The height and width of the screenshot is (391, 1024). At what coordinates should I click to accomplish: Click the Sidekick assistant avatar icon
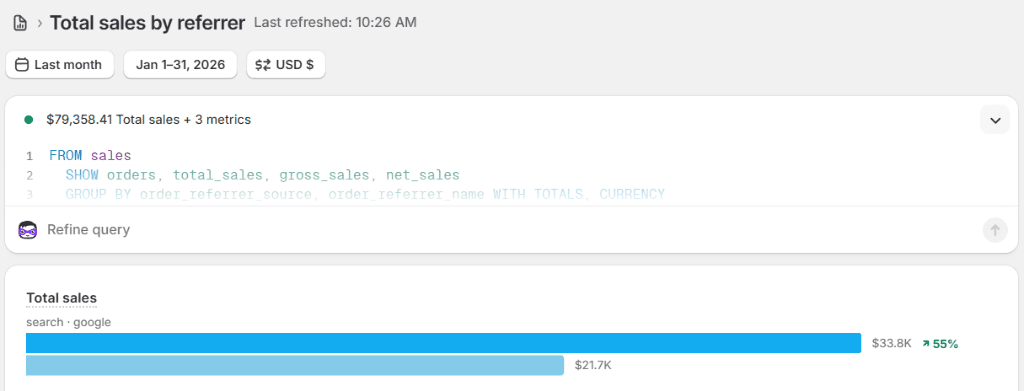coord(27,230)
